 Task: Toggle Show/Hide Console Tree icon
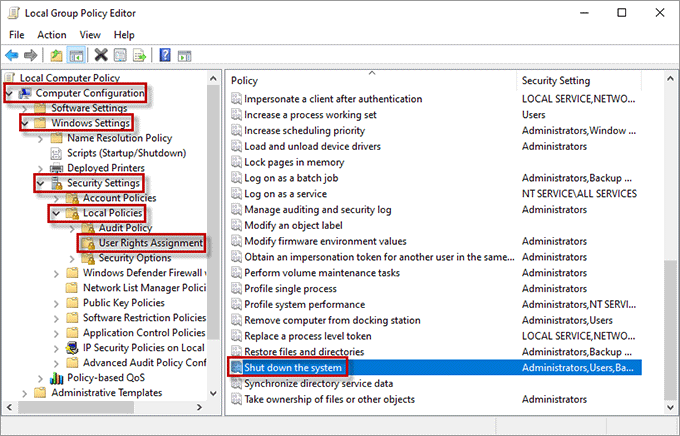(76, 55)
